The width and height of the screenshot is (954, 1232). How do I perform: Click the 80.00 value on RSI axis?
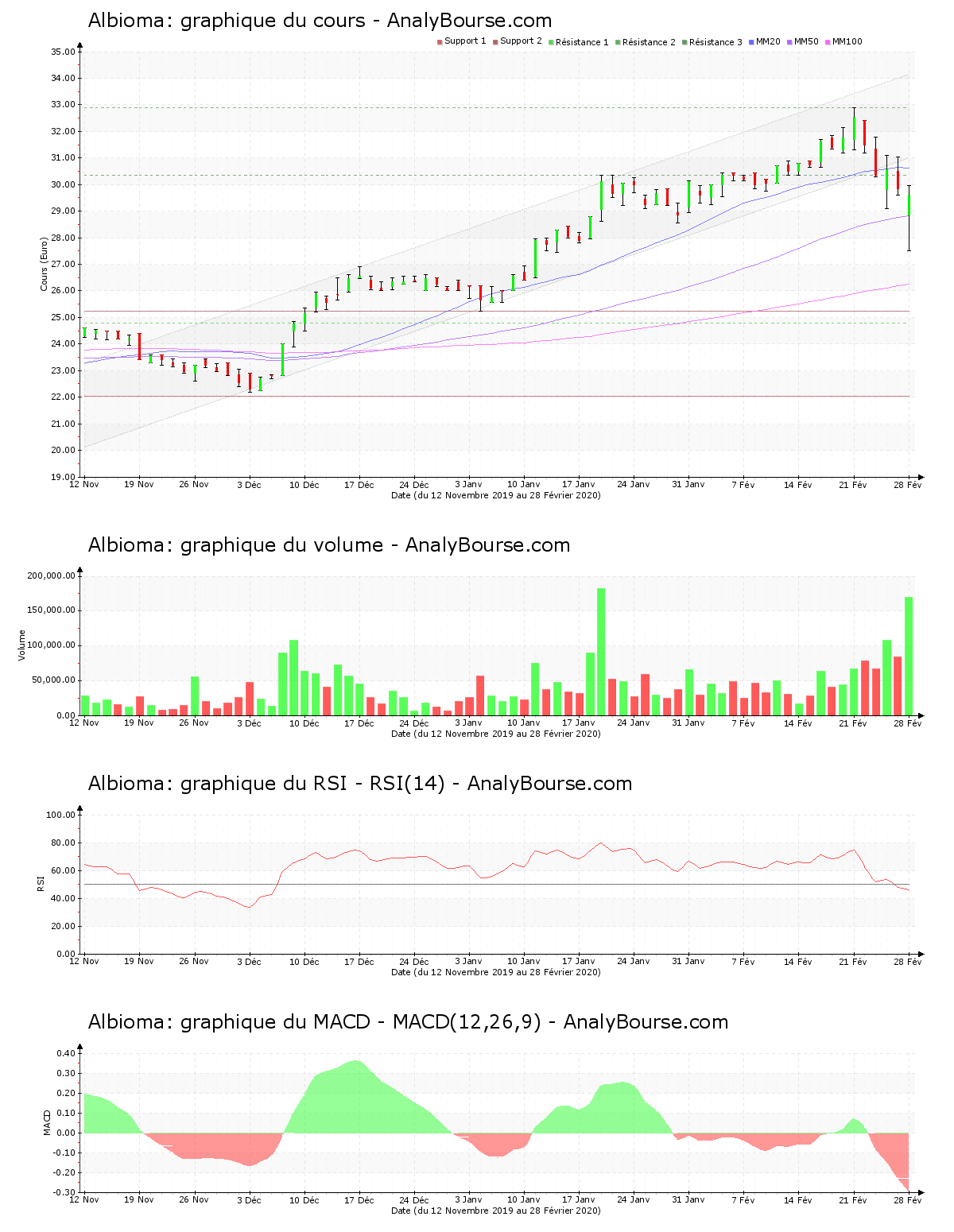63,843
